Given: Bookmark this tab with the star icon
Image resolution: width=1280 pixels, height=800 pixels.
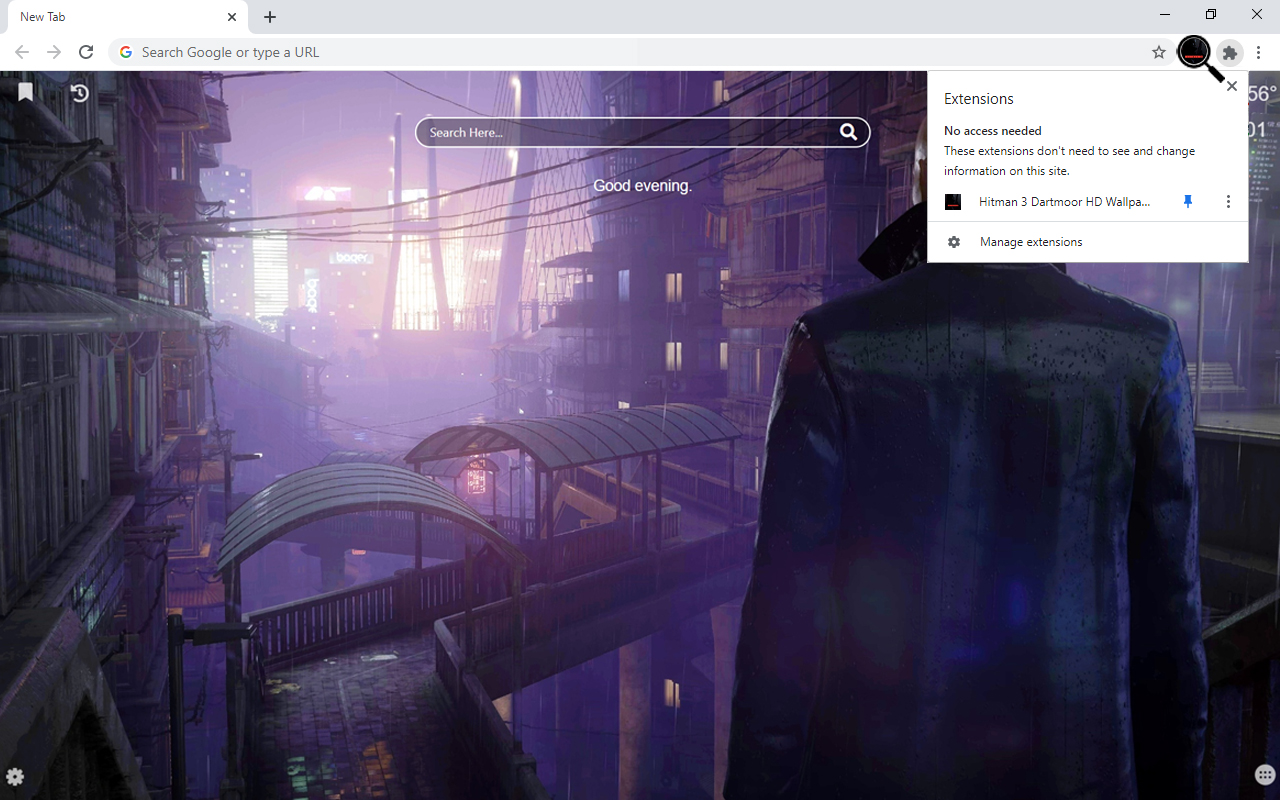Looking at the screenshot, I should pos(1159,52).
